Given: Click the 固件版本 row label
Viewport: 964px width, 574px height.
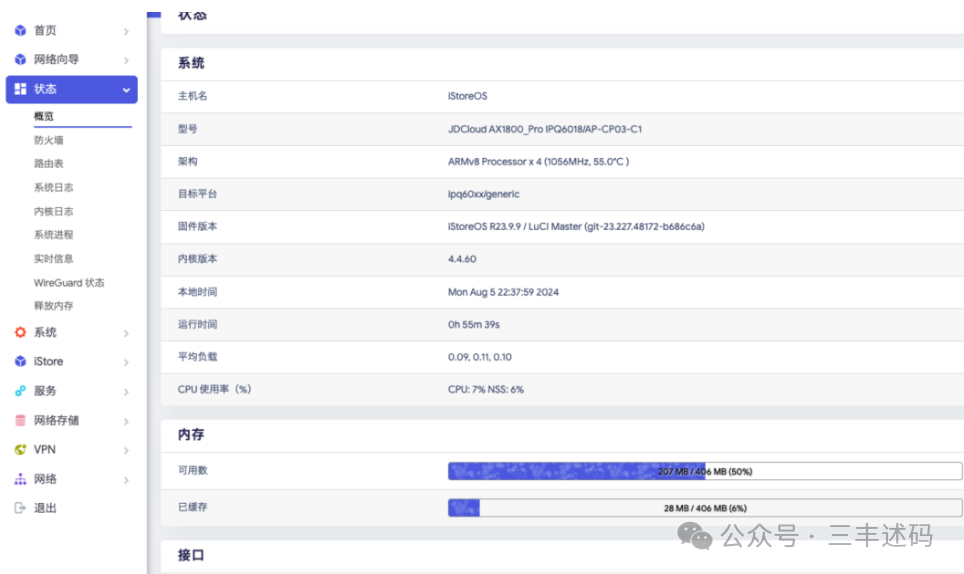Looking at the screenshot, I should coord(197,226).
